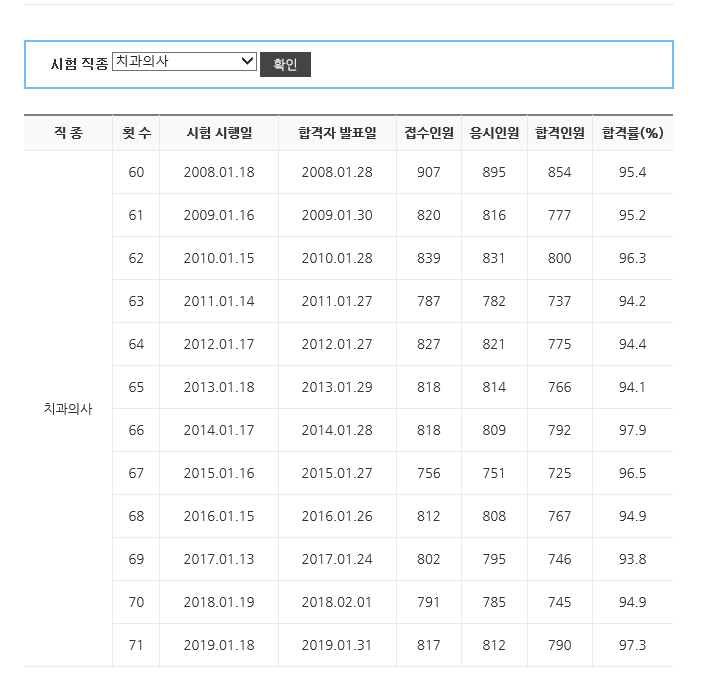The height and width of the screenshot is (673, 712).
Task: Select exam date 2019.01.18
Action: 219,645
